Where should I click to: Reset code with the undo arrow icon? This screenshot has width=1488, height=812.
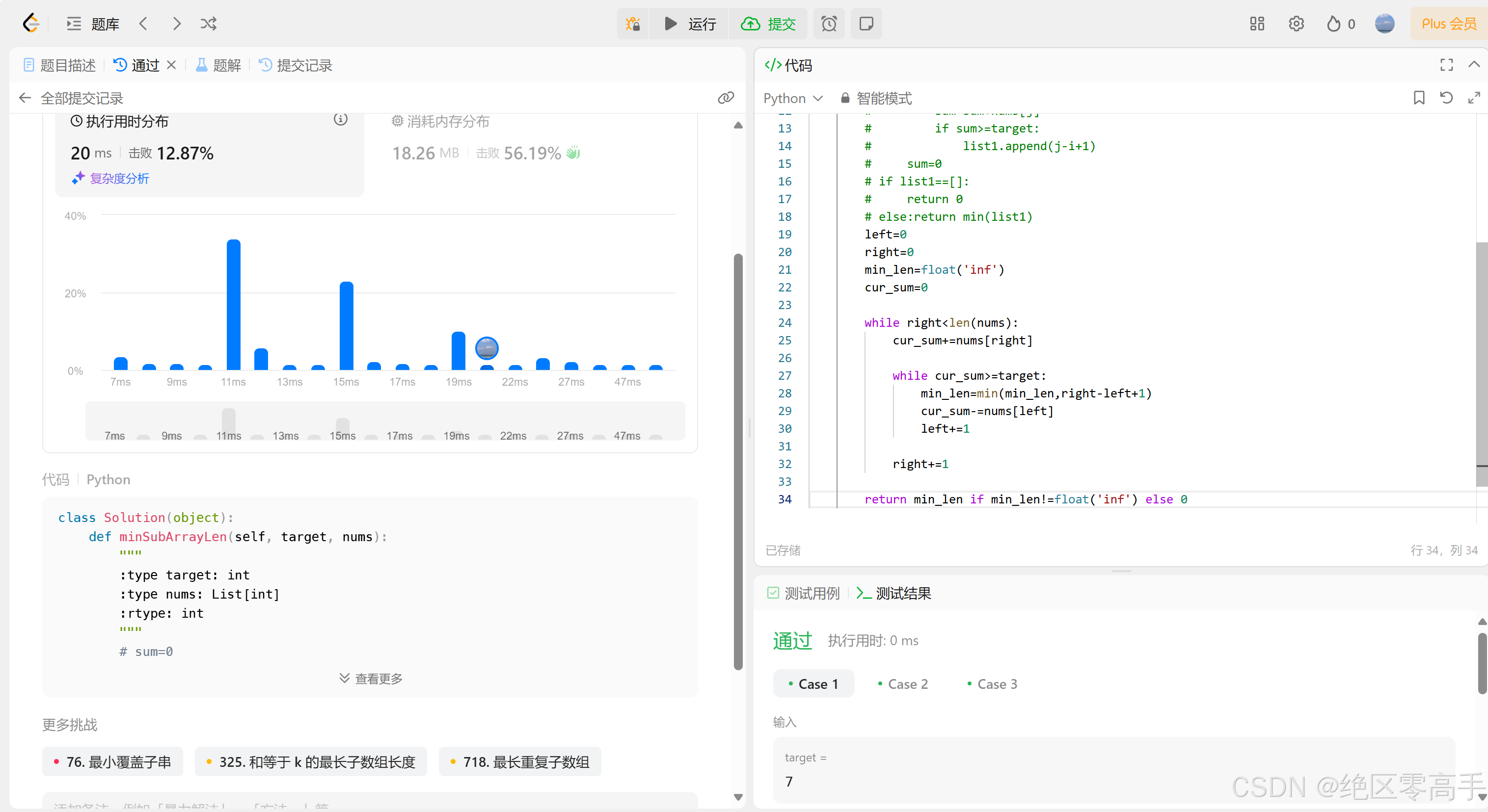(1446, 98)
